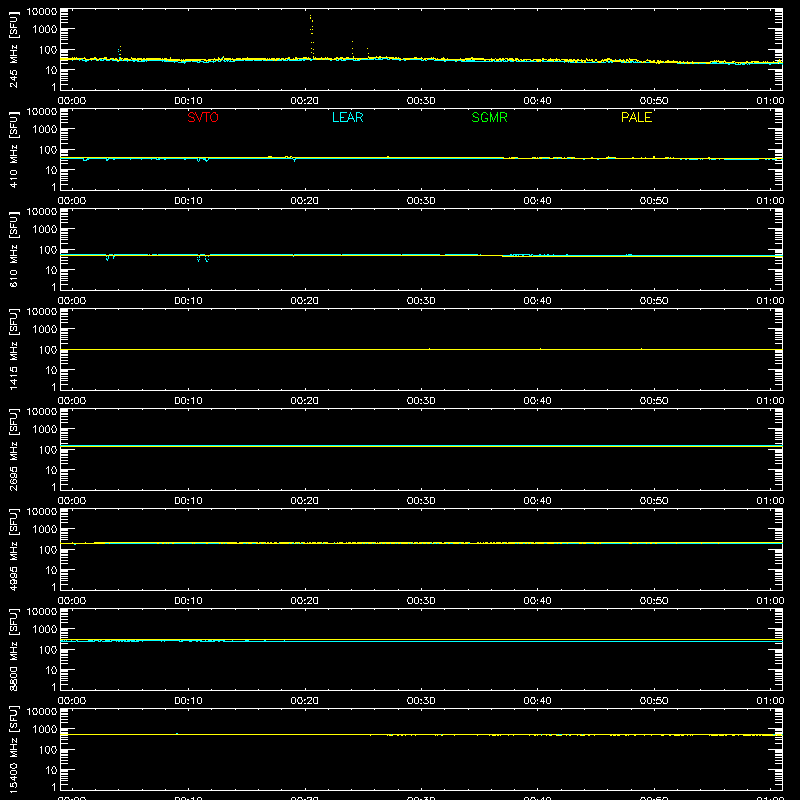
Task: Click 00:30 tick label under the 245 MHz panel
Action: tap(421, 101)
